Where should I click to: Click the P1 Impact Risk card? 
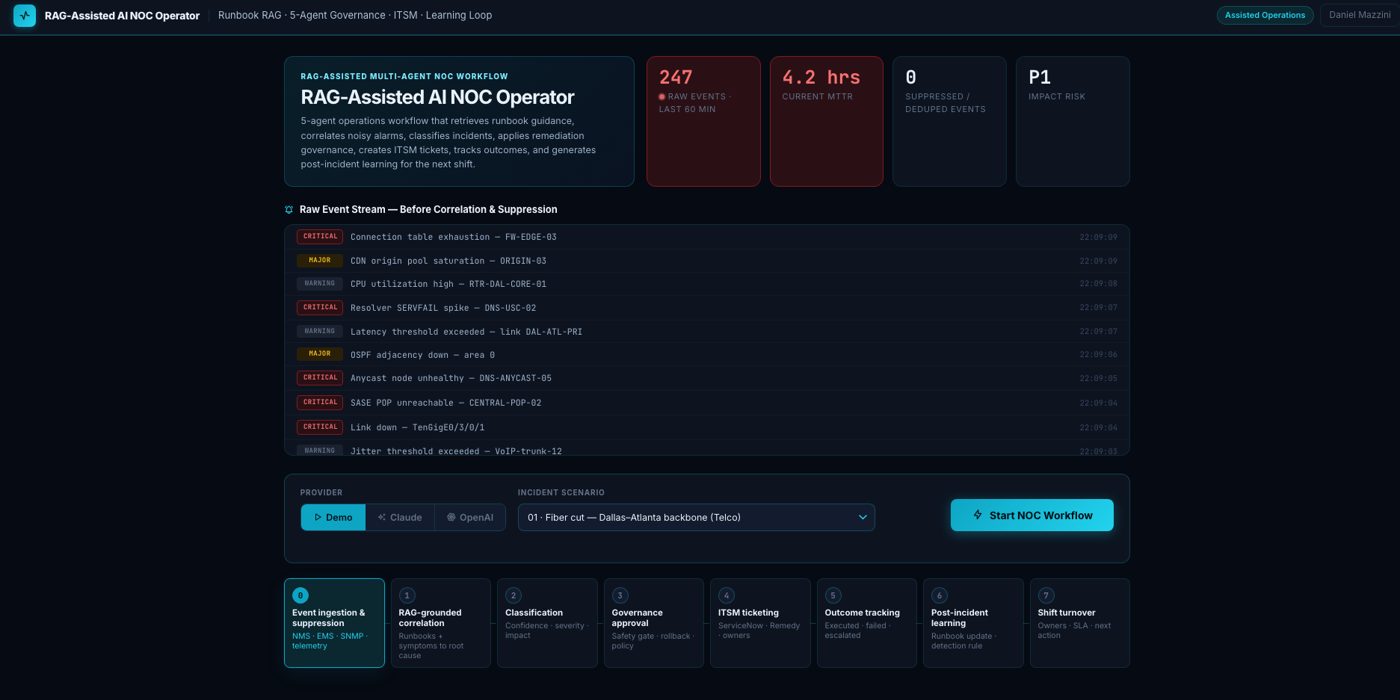[1073, 121]
